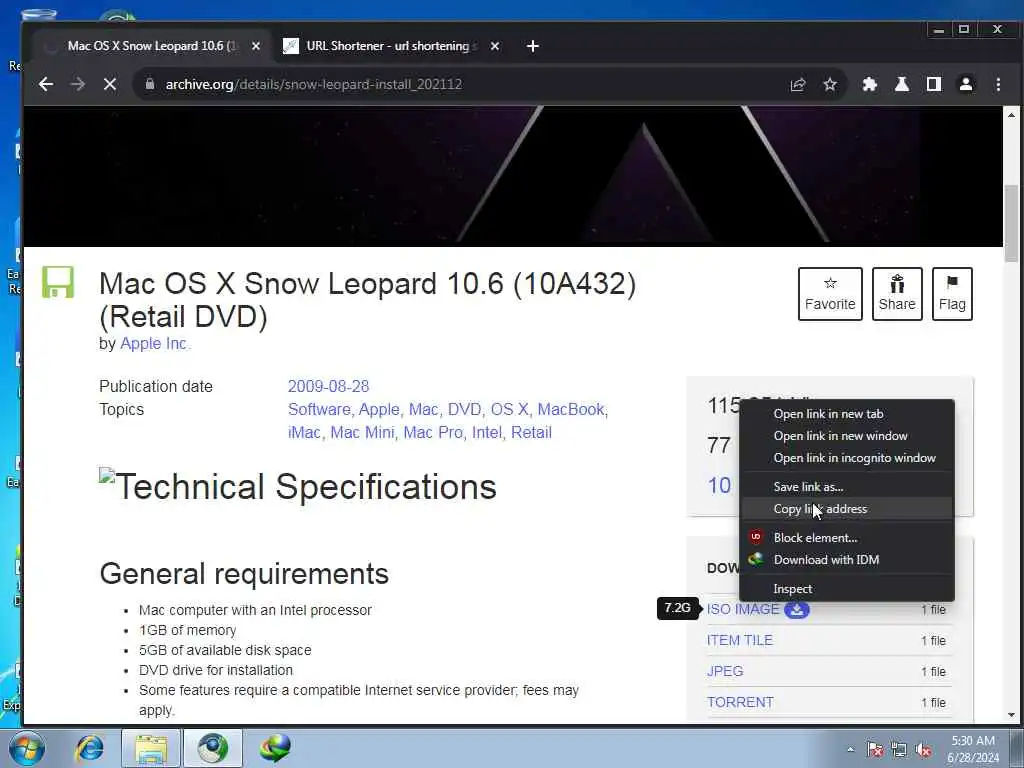Click the Share gift button
The height and width of the screenshot is (768, 1024).
897,294
